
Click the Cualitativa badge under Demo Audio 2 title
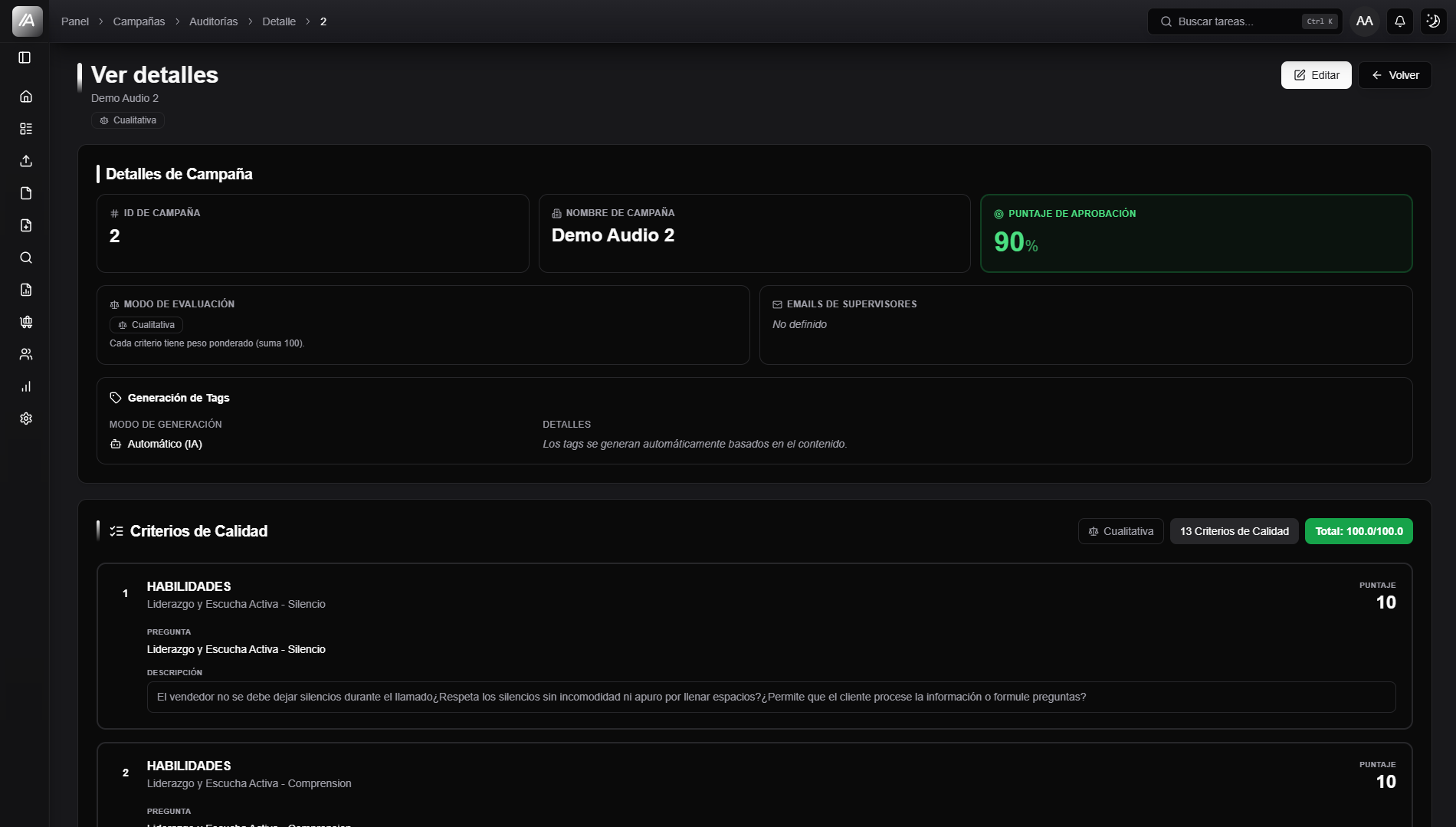(x=128, y=120)
